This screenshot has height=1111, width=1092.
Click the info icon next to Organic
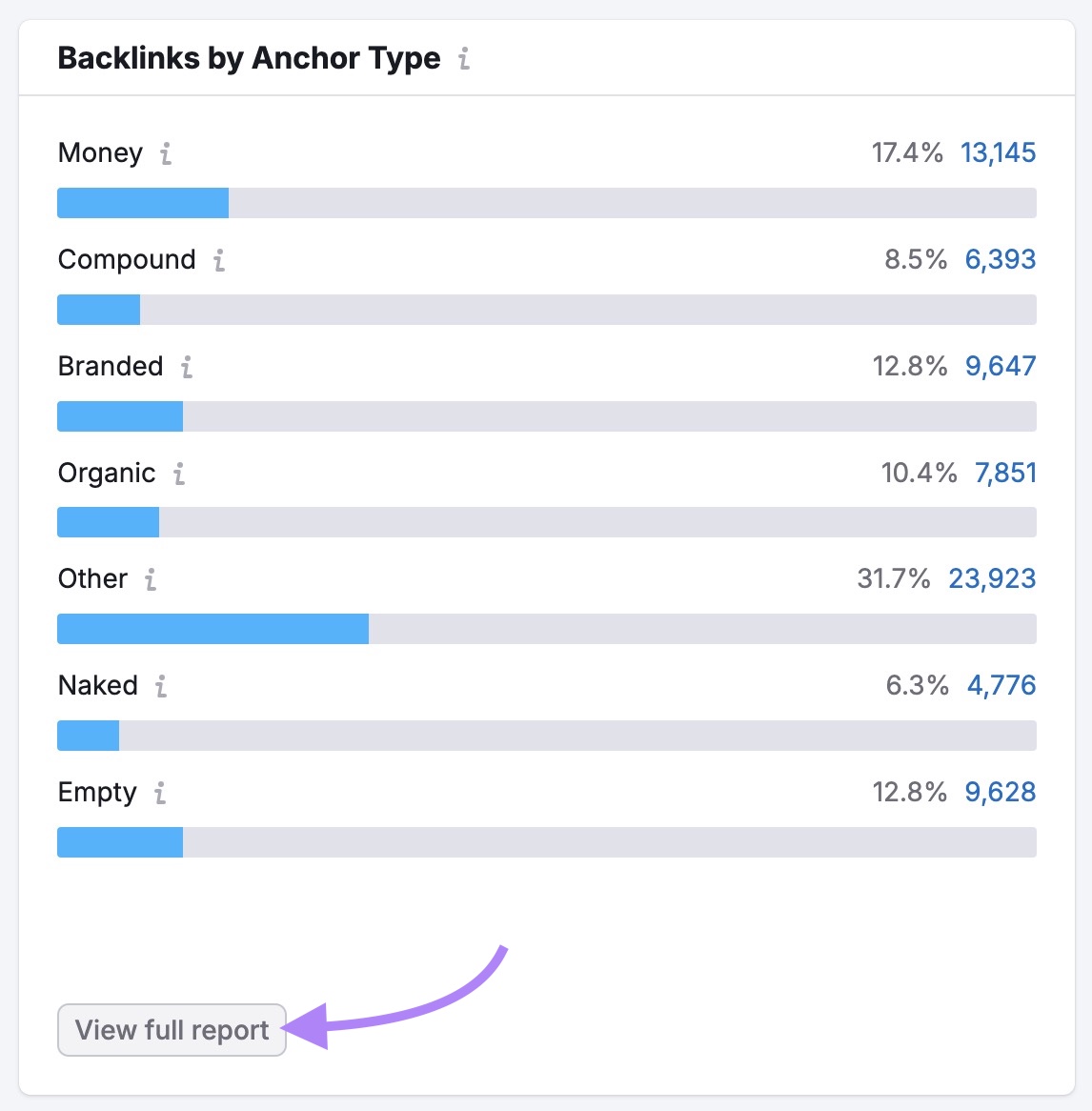[x=180, y=473]
